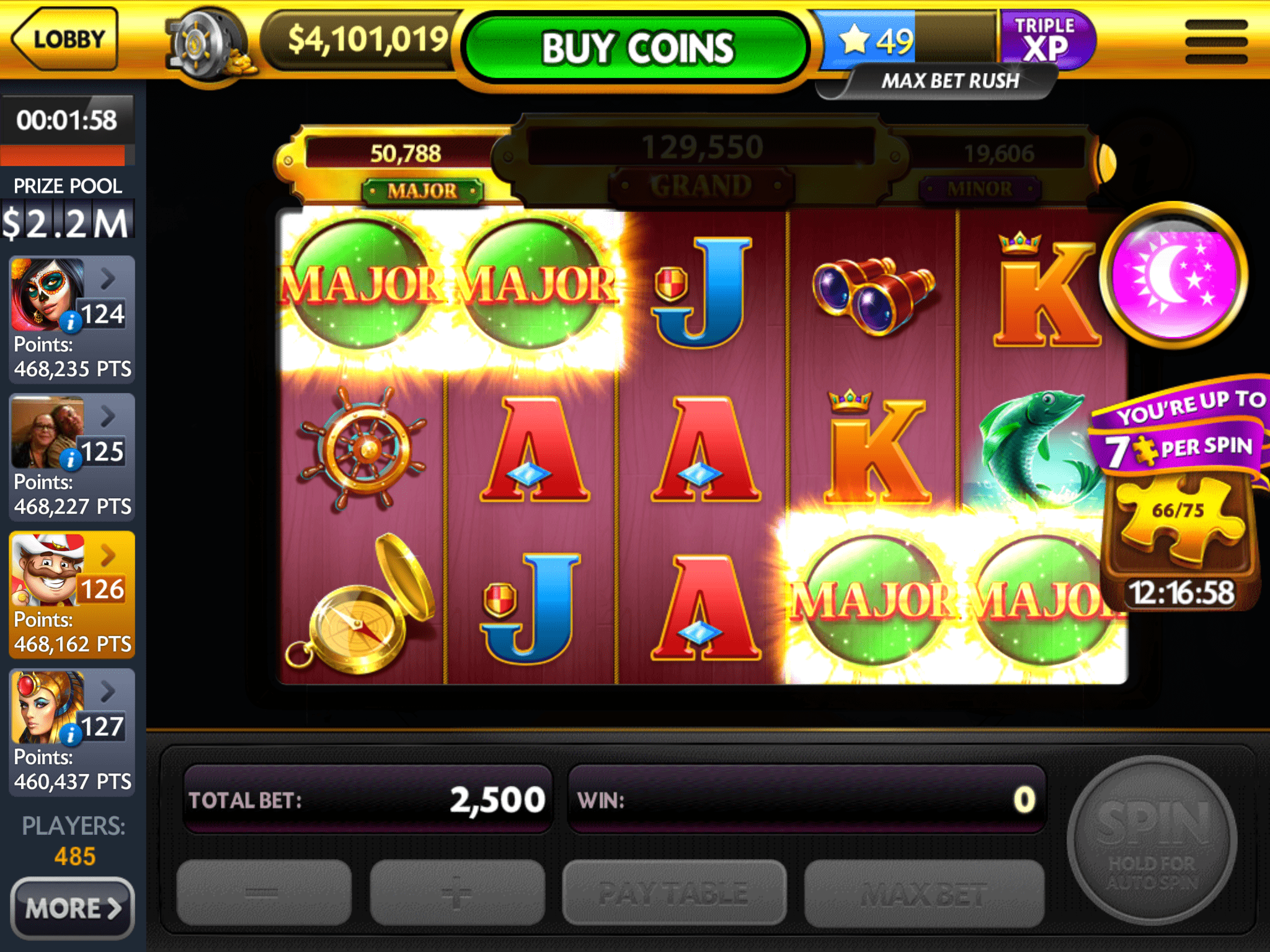The width and height of the screenshot is (1270, 952).
Task: Click the Buy Coins button
Action: click(x=637, y=48)
